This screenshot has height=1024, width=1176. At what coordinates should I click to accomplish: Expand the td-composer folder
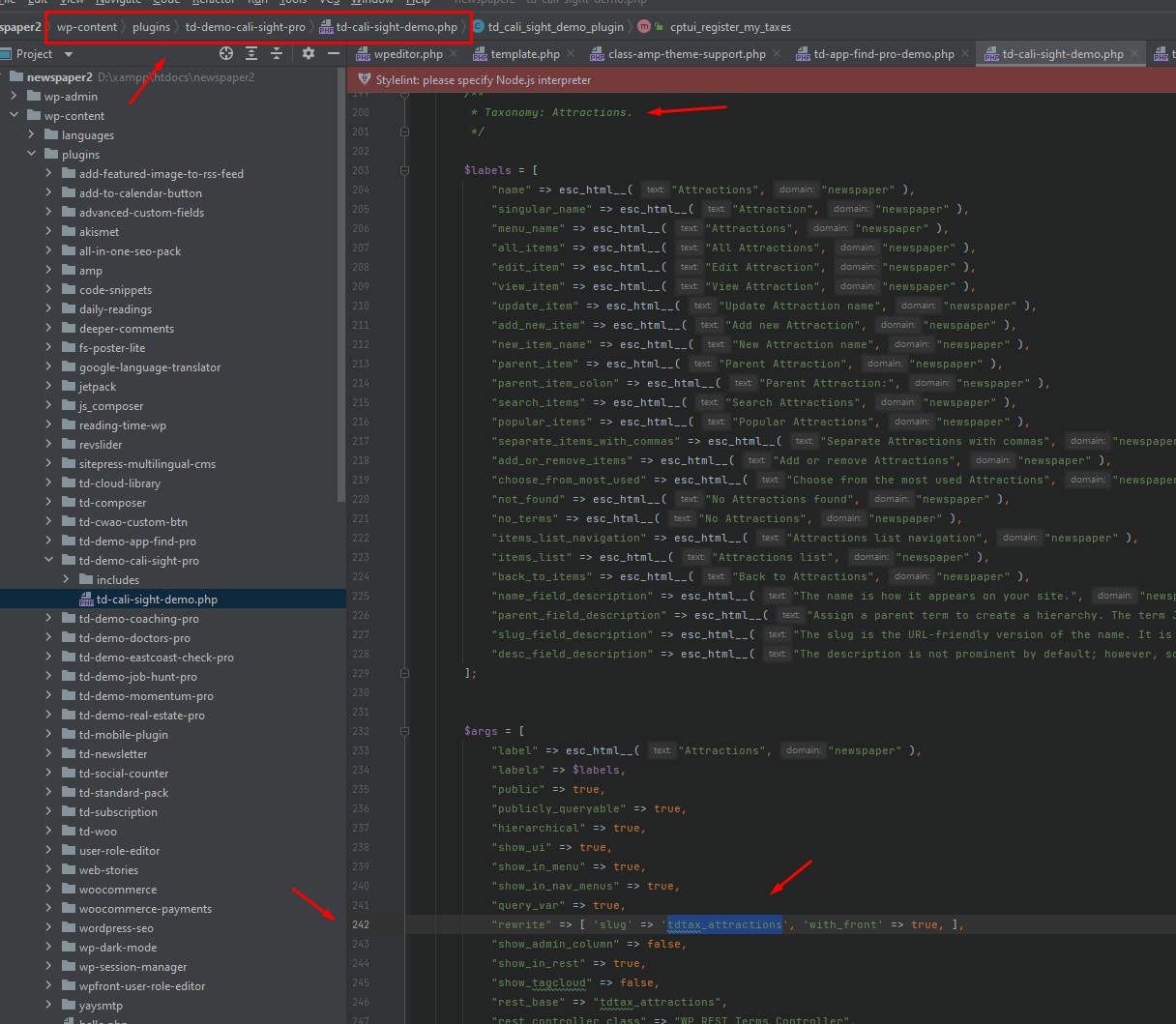[x=48, y=503]
